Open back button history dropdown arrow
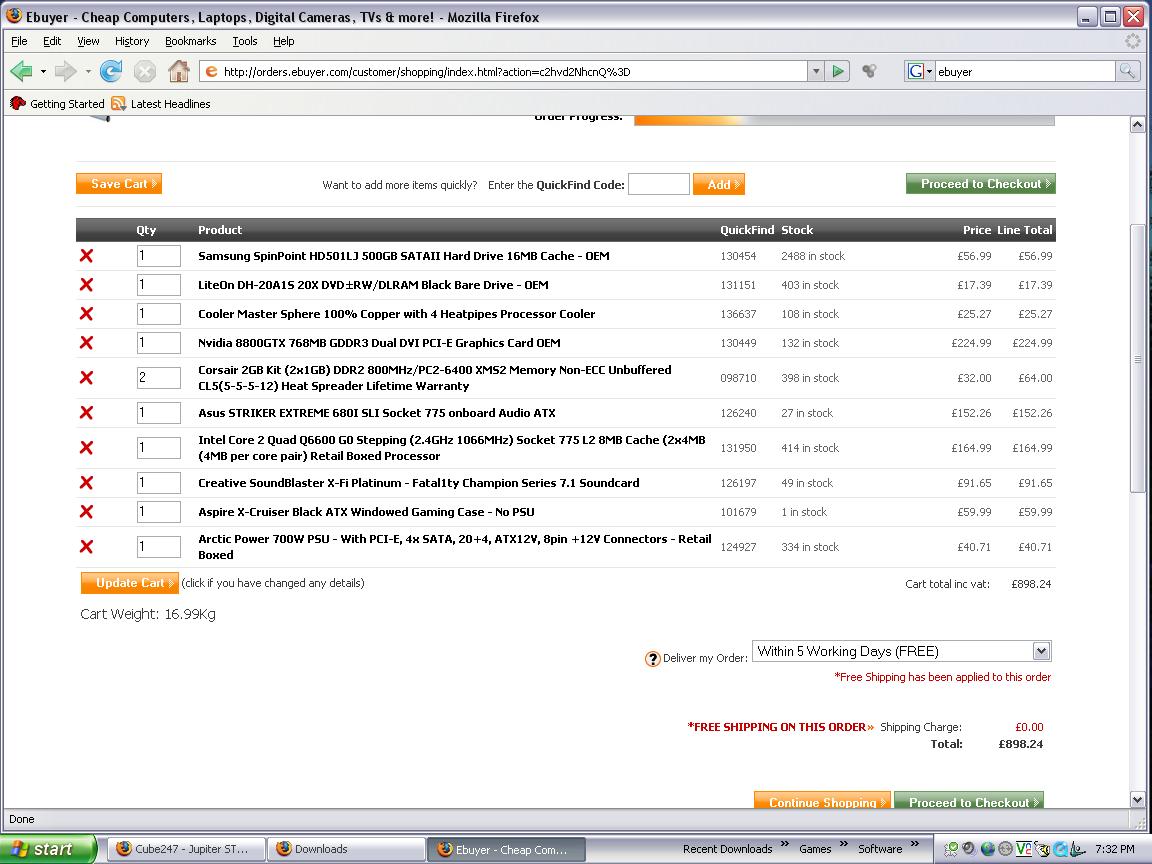 pyautogui.click(x=43, y=71)
